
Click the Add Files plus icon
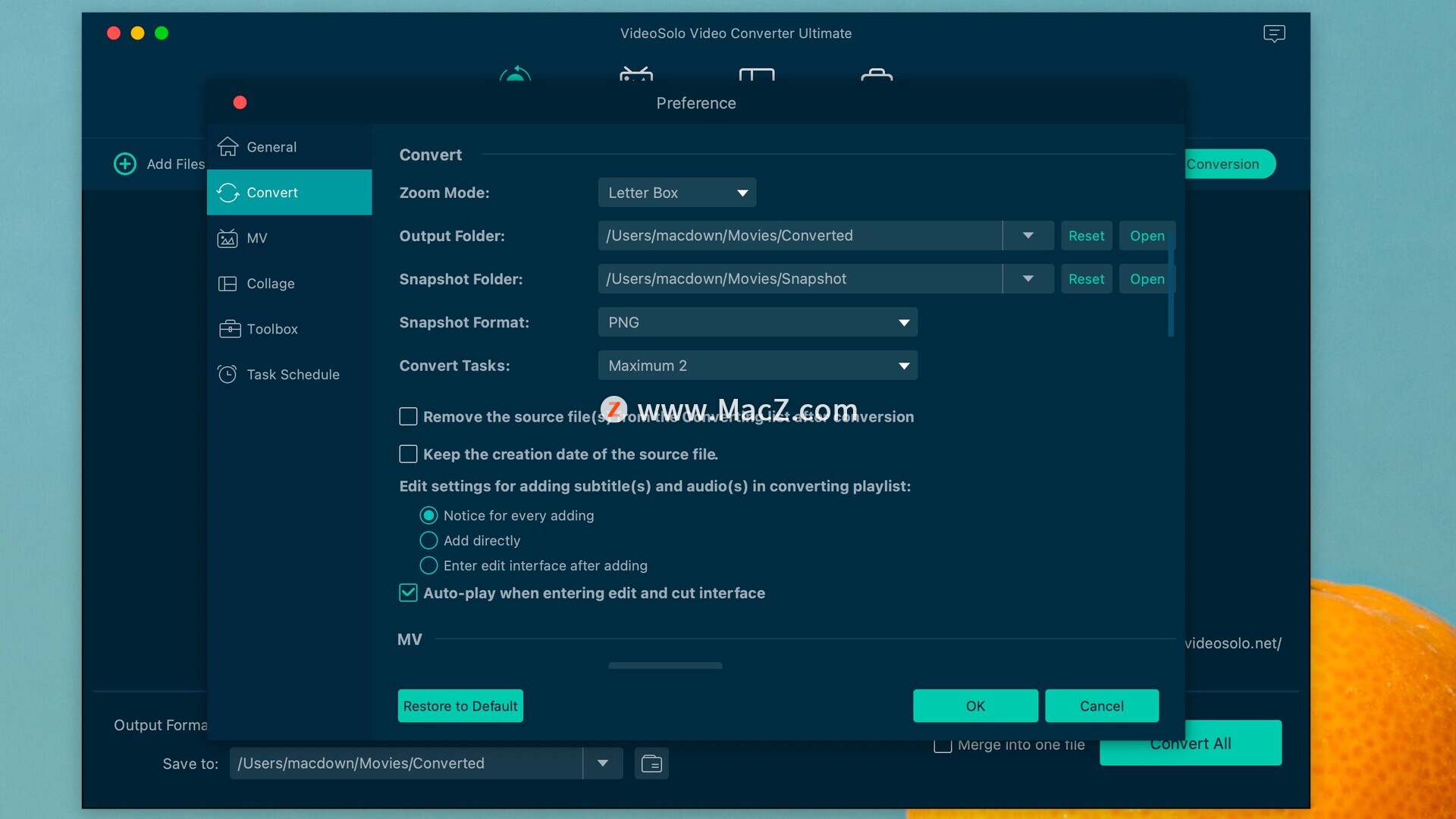pyautogui.click(x=125, y=164)
